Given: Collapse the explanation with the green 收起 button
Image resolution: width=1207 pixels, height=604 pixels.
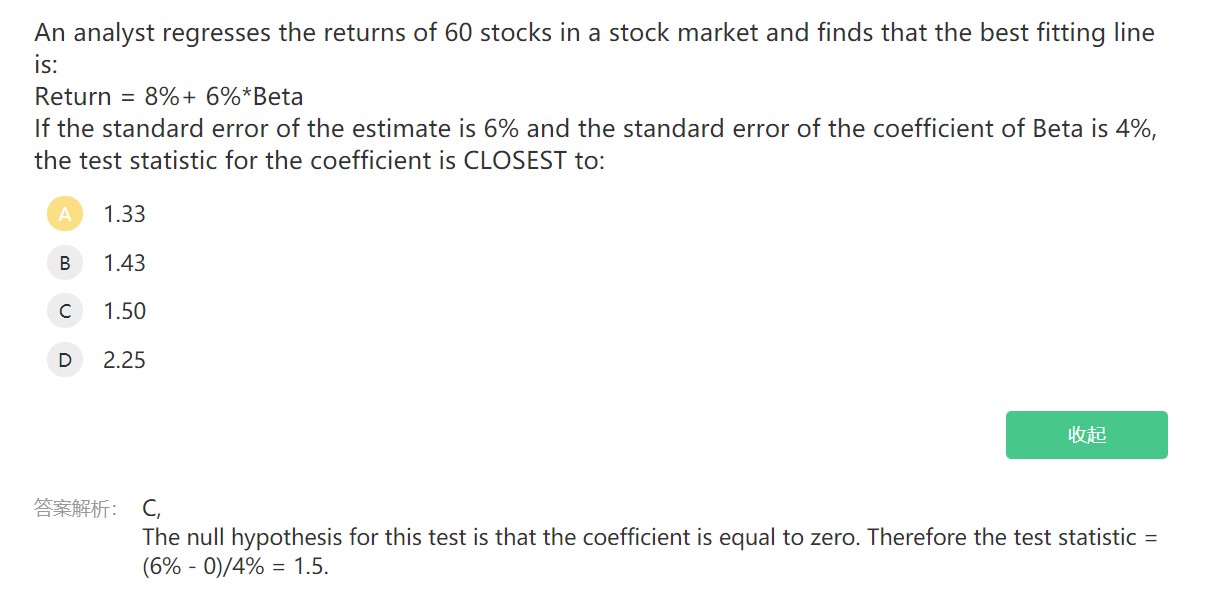Looking at the screenshot, I should [1086, 435].
